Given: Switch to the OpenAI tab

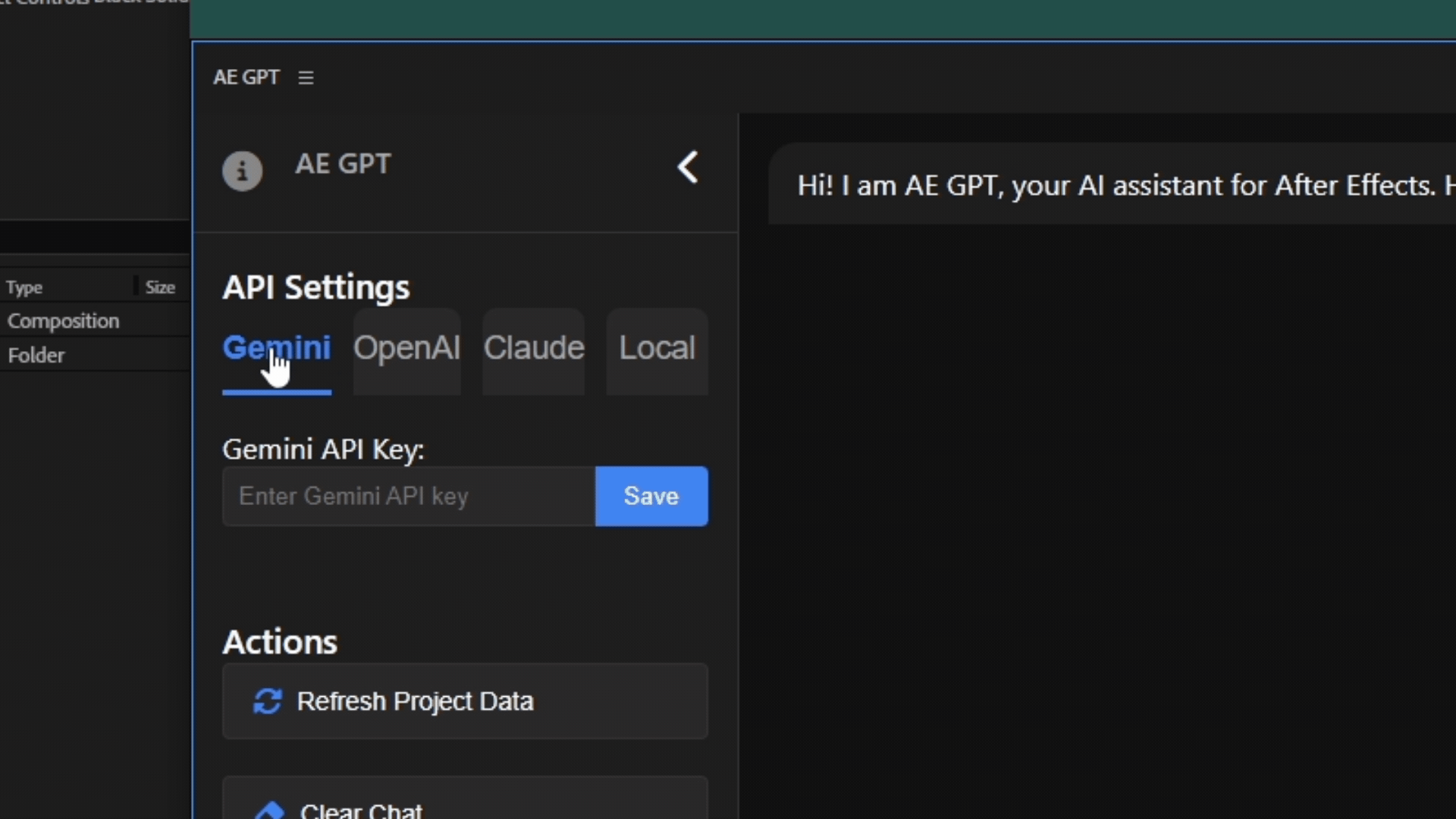Looking at the screenshot, I should [406, 351].
